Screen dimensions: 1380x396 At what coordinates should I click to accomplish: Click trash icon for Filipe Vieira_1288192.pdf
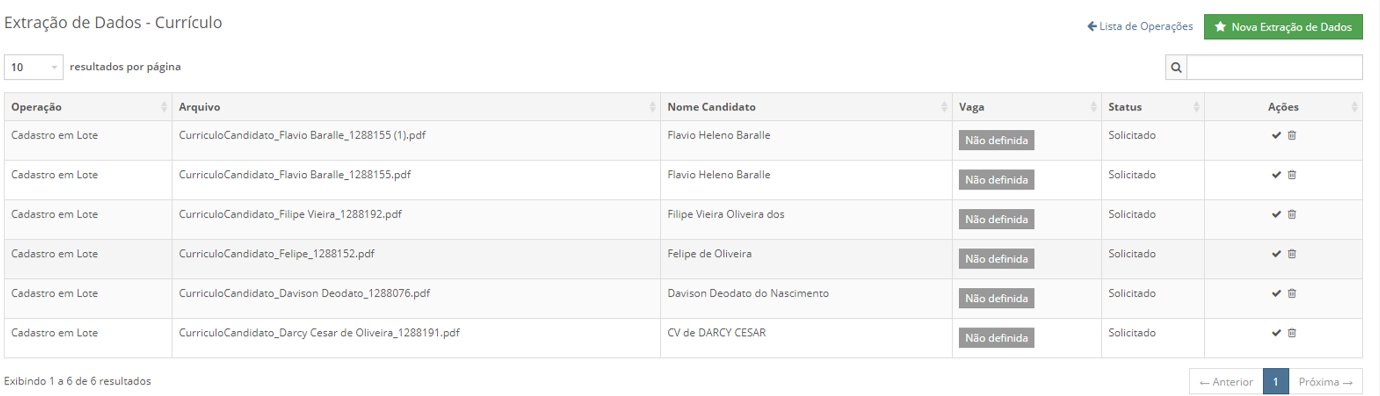pyautogui.click(x=1292, y=214)
